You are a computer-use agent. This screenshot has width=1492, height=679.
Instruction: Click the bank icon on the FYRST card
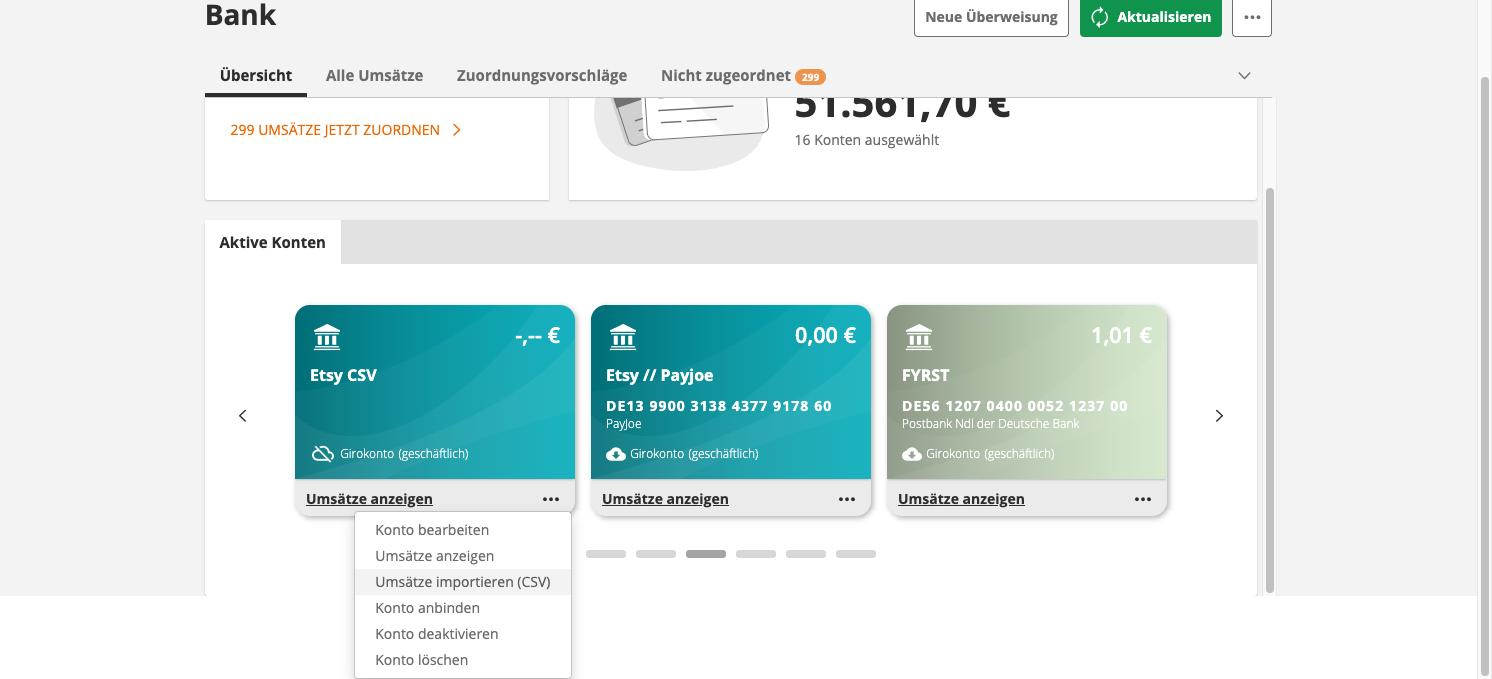coord(919,337)
